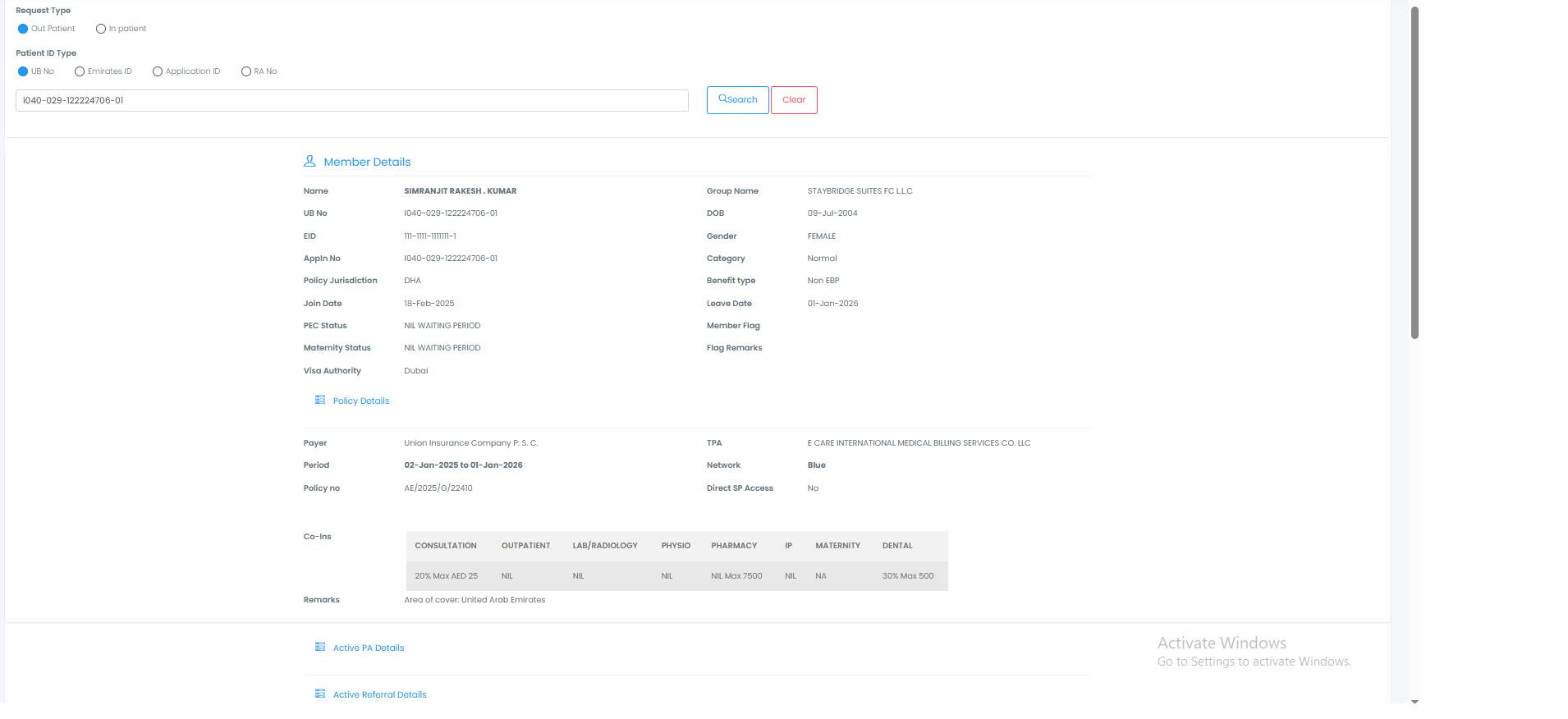Click the Member Details person icon
1568x719 pixels.
coord(309,161)
